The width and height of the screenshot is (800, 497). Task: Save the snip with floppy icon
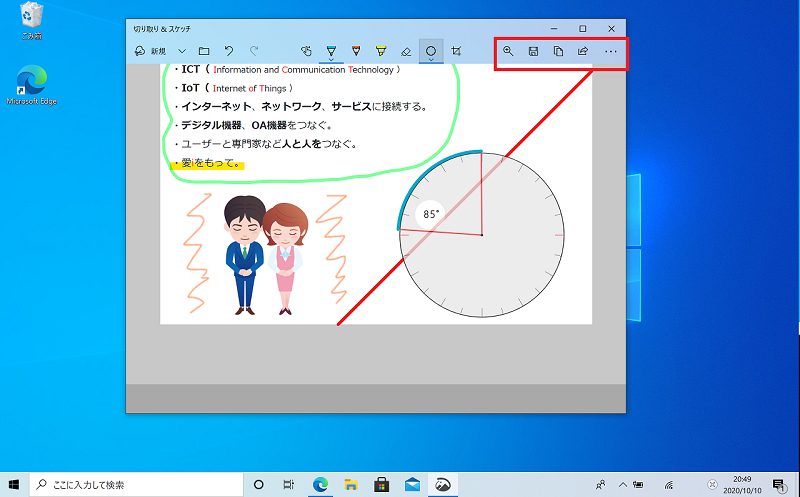(533, 51)
